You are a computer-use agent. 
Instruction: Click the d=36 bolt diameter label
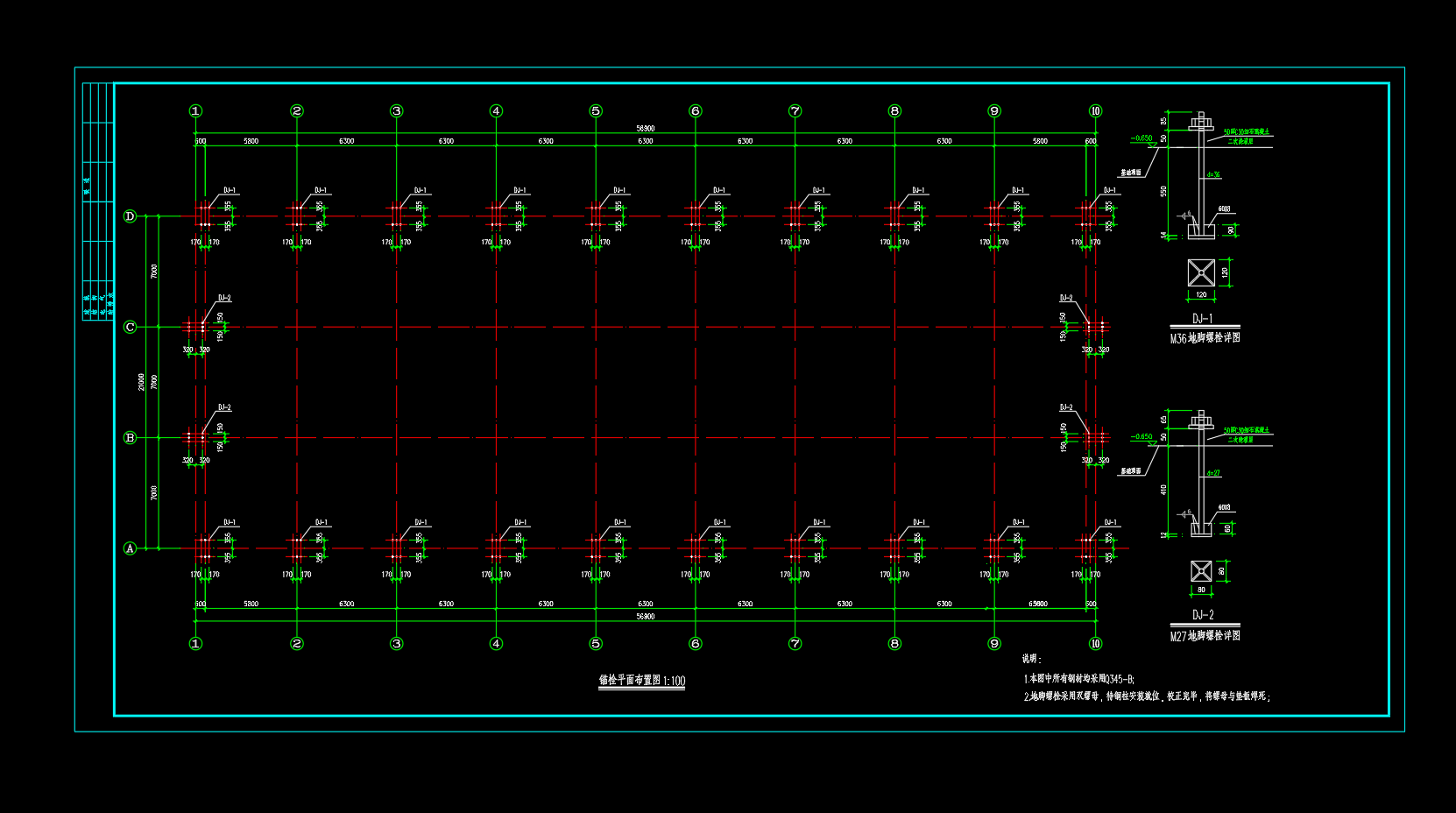(x=1213, y=174)
